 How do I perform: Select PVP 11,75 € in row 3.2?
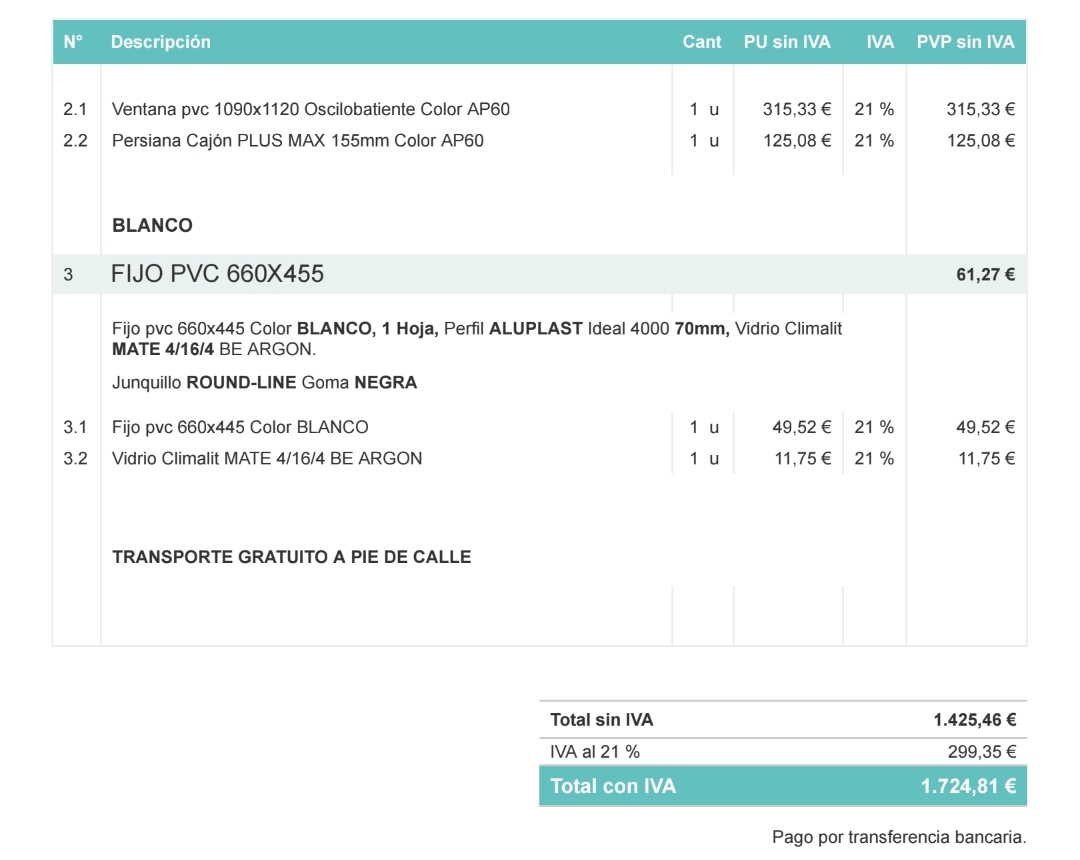coord(987,459)
